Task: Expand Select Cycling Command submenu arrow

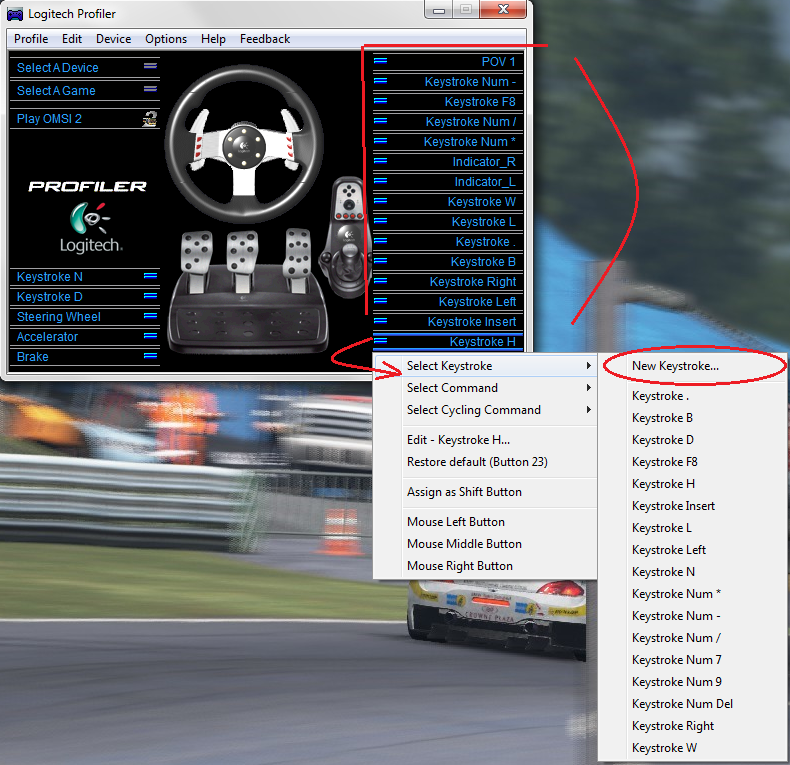Action: tap(588, 410)
